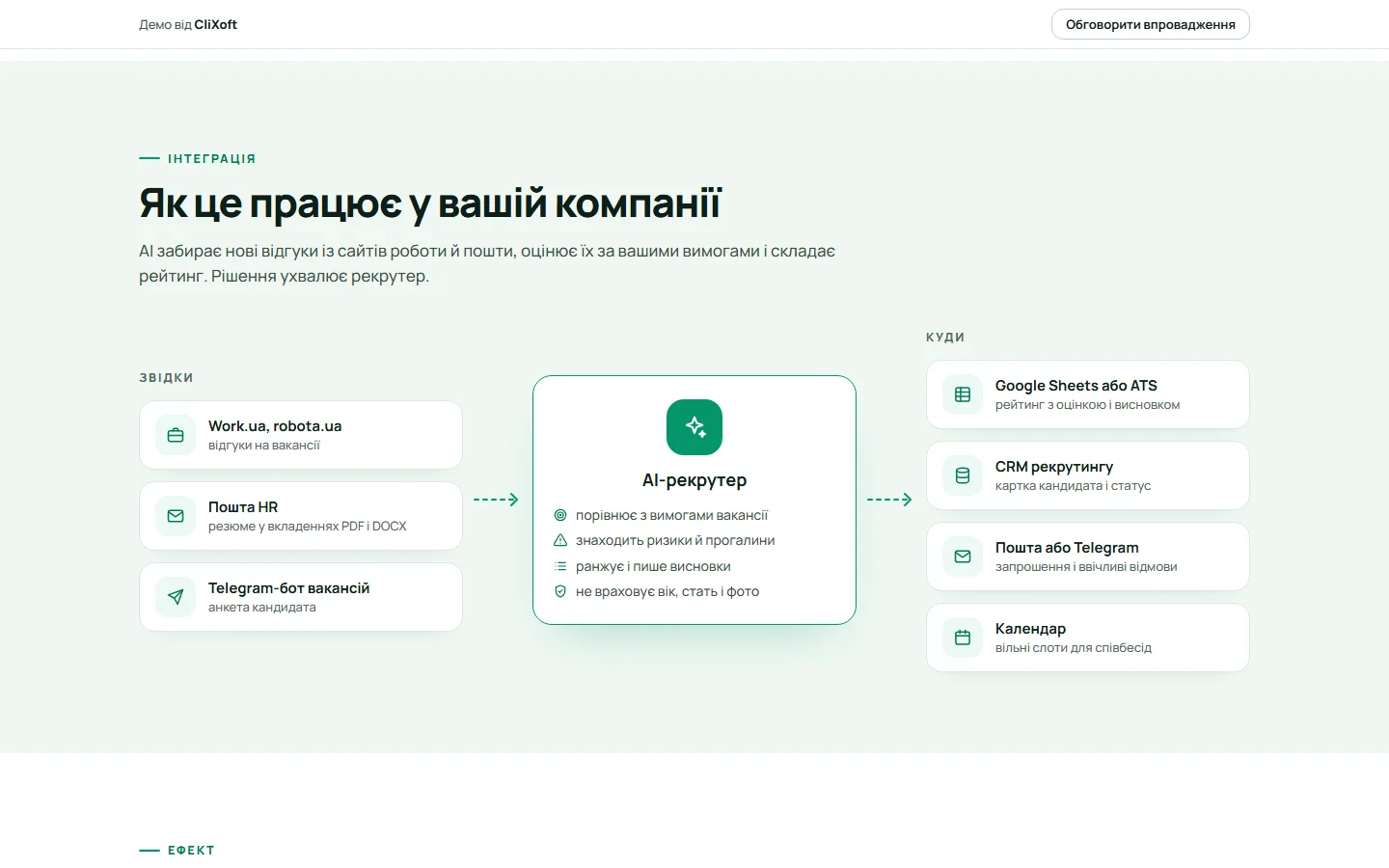Click 'резюме у вкладеннях PDF і DOCX' text

tap(307, 527)
